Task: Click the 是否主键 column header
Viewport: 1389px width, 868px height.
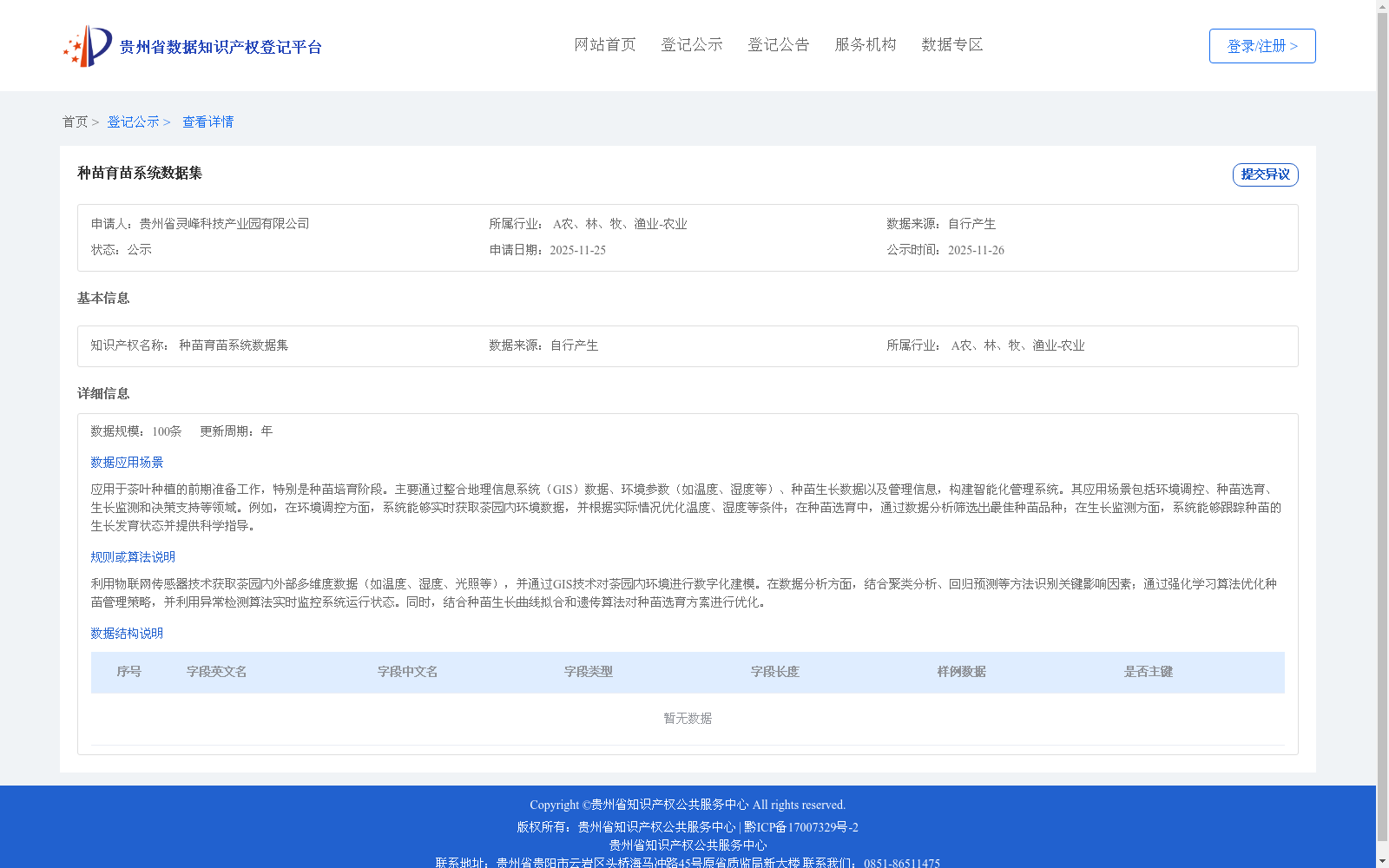Action: click(x=1149, y=672)
